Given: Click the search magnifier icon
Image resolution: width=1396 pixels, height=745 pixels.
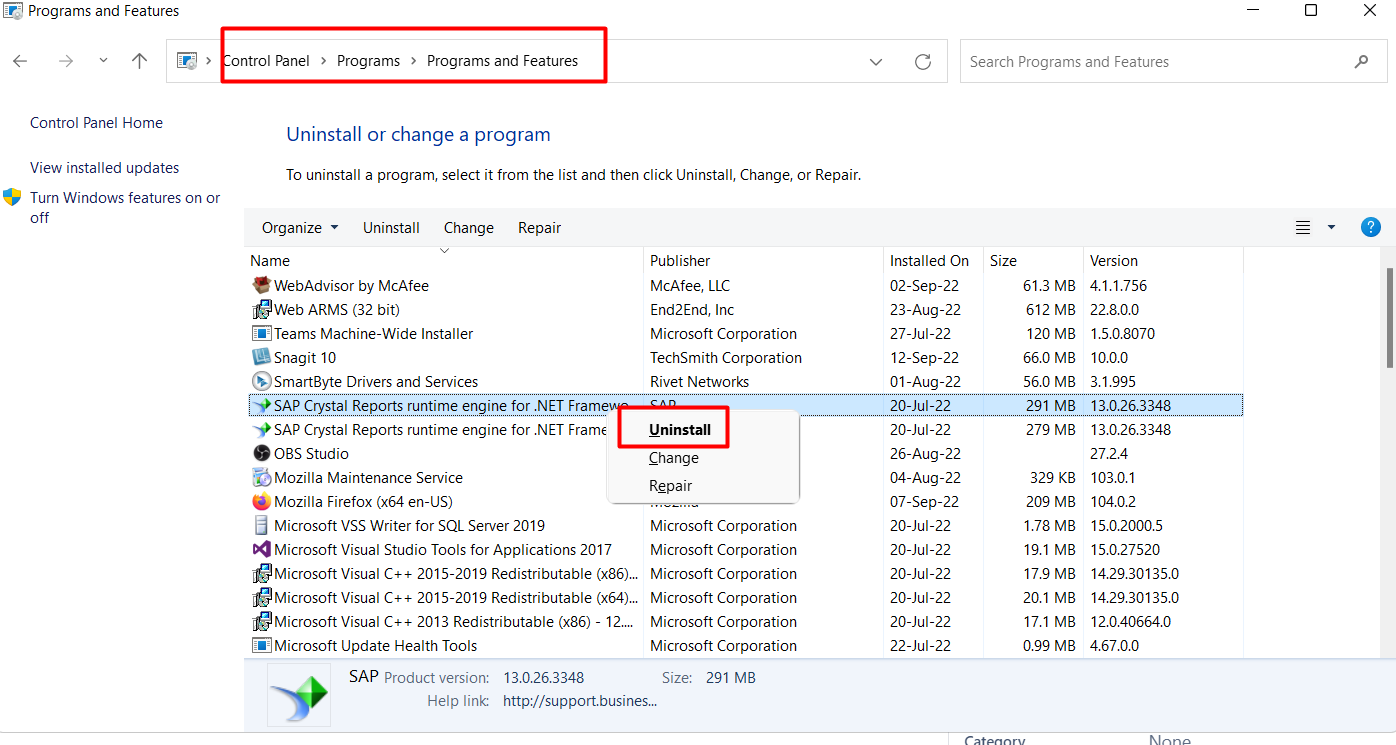Looking at the screenshot, I should pyautogui.click(x=1361, y=62).
